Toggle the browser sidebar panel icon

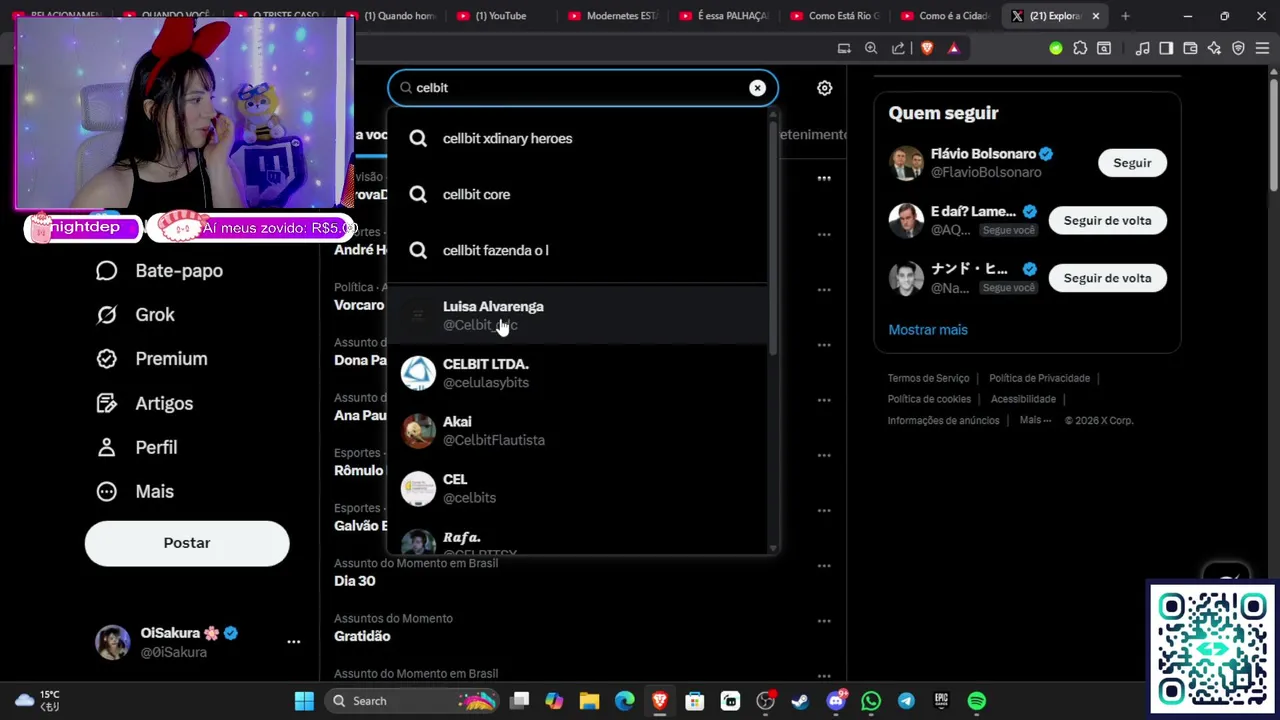[x=1166, y=48]
